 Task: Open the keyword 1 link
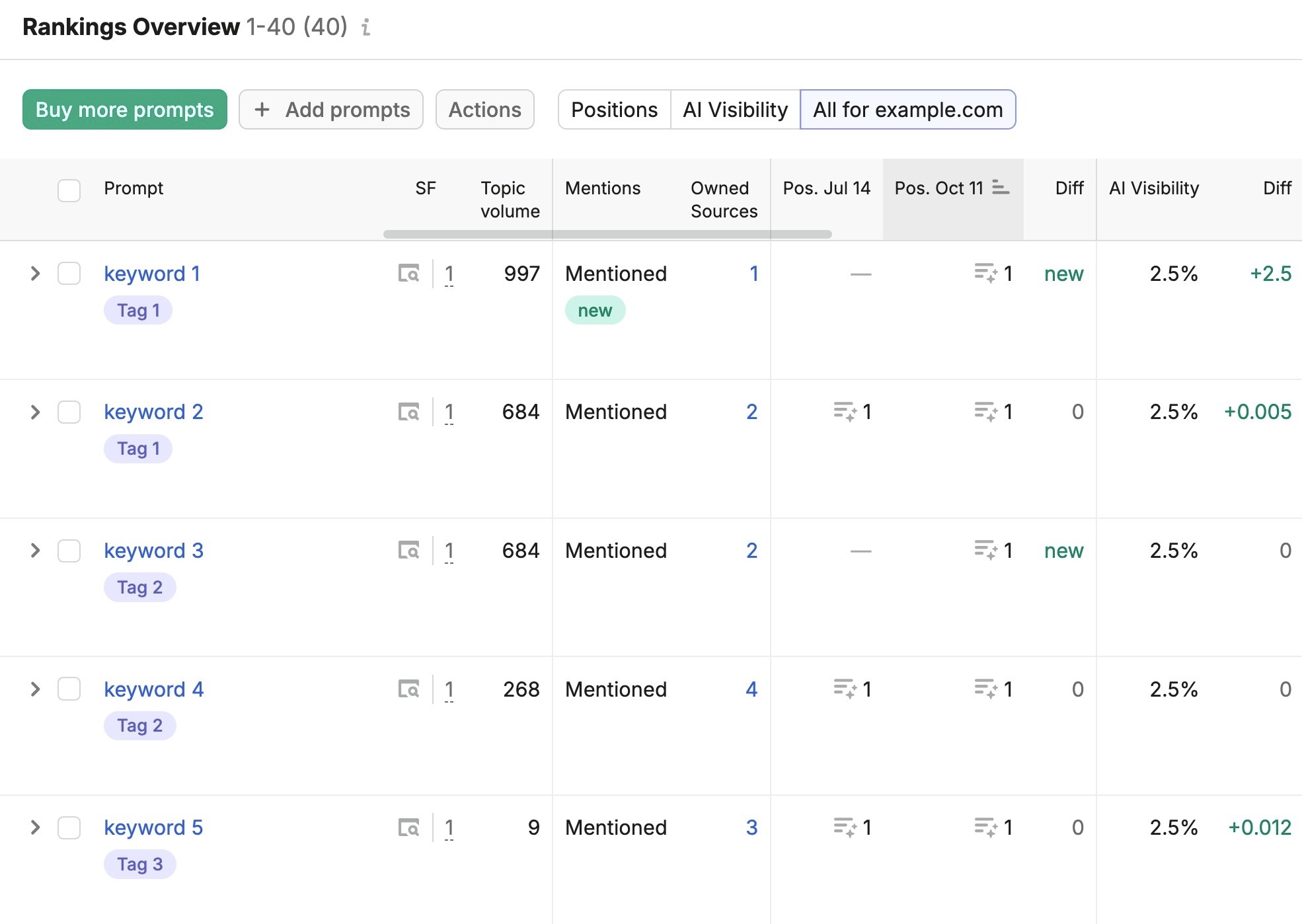coord(152,274)
